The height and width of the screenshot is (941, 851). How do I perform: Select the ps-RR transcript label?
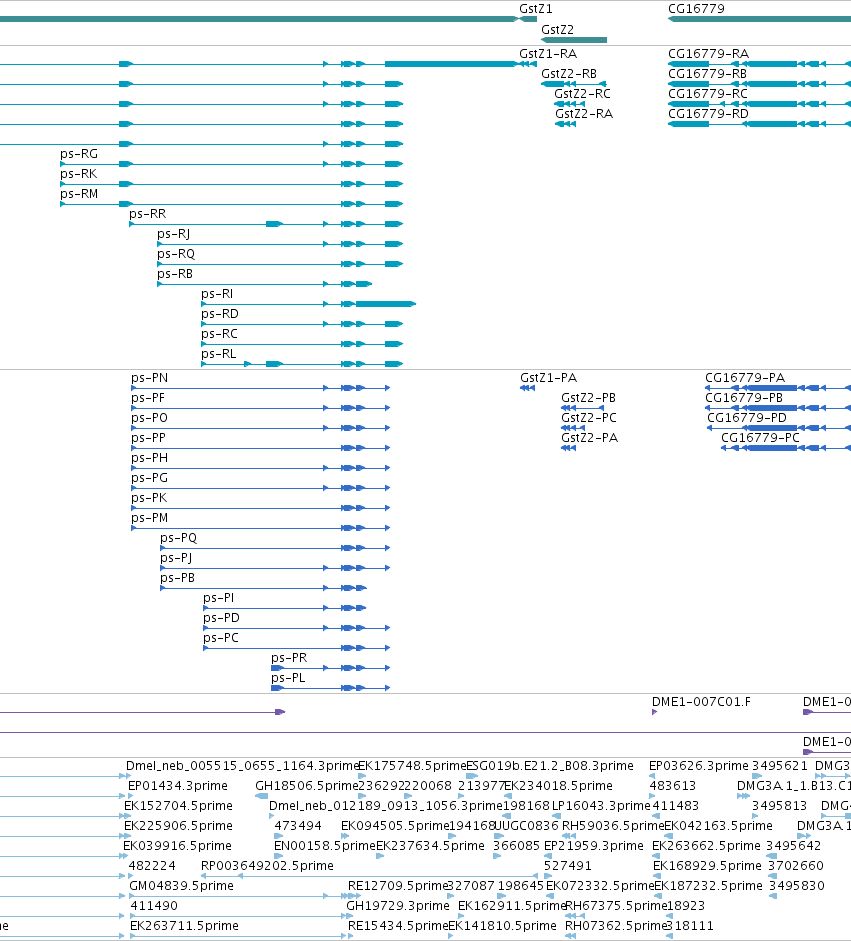click(148, 214)
